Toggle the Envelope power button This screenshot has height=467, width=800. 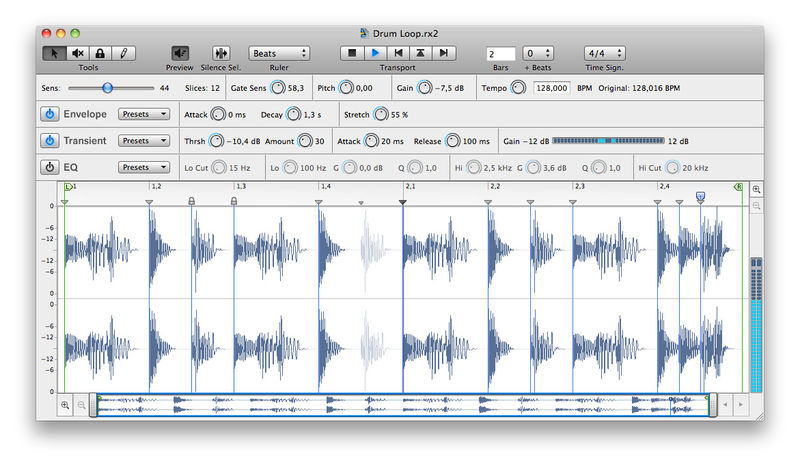[x=49, y=114]
